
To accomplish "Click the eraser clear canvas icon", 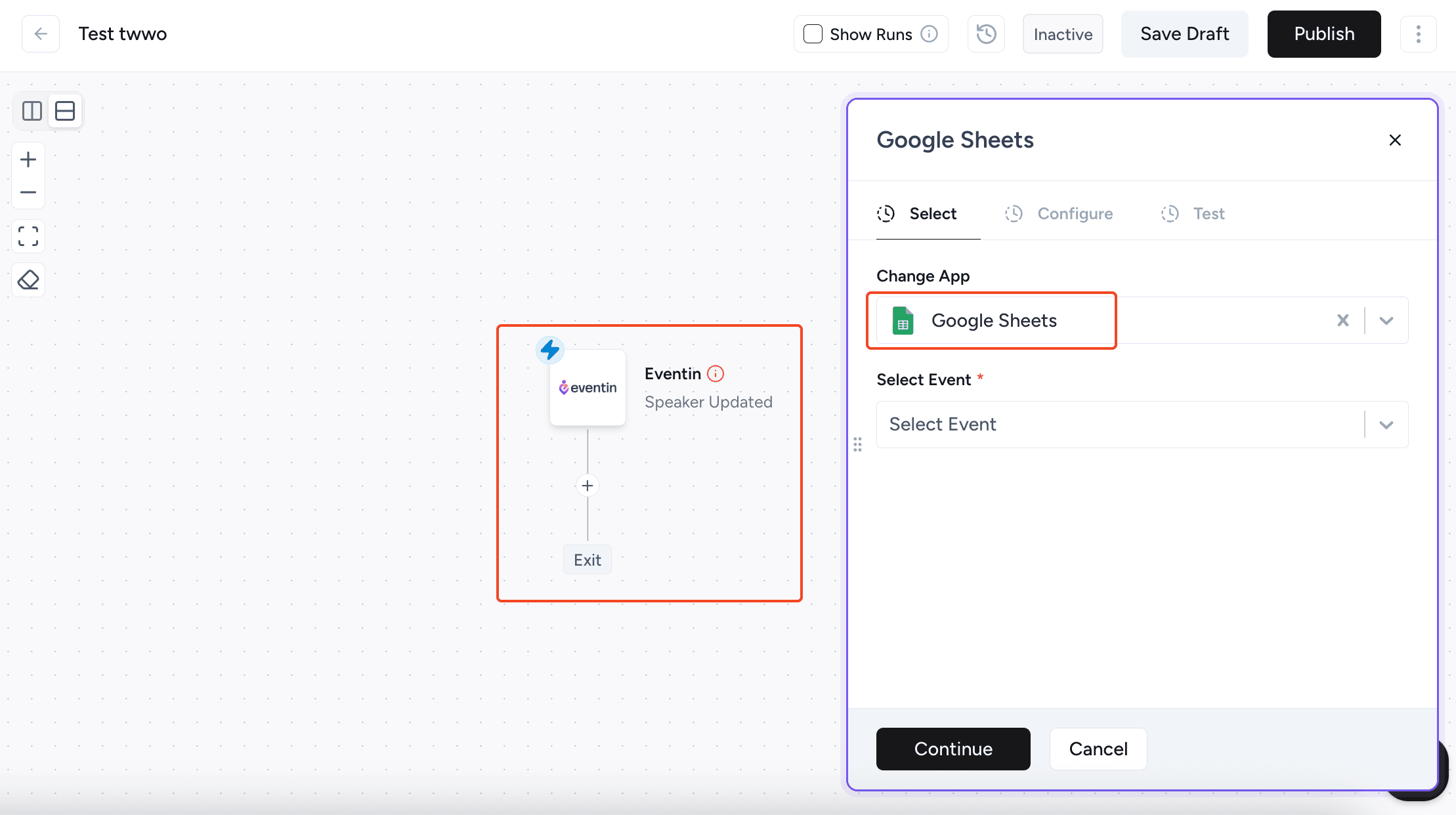I will tap(28, 280).
